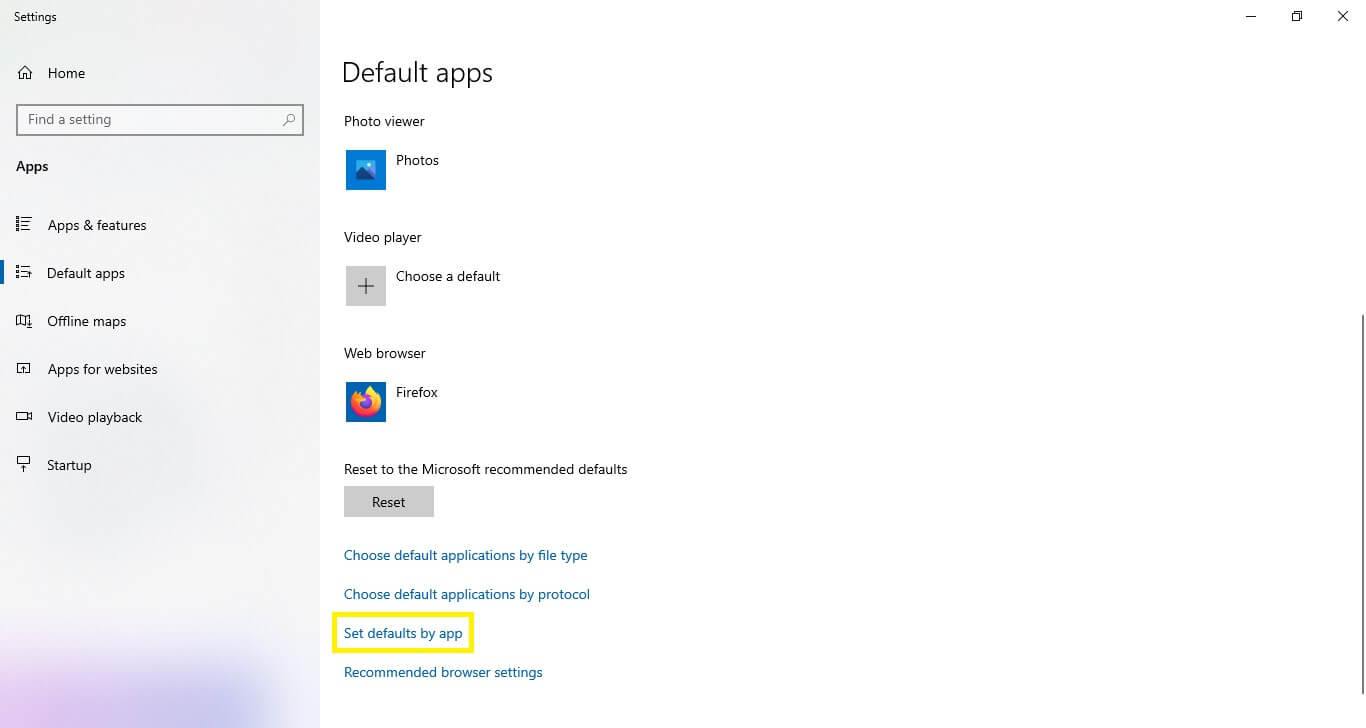Click the Video player label

click(383, 237)
